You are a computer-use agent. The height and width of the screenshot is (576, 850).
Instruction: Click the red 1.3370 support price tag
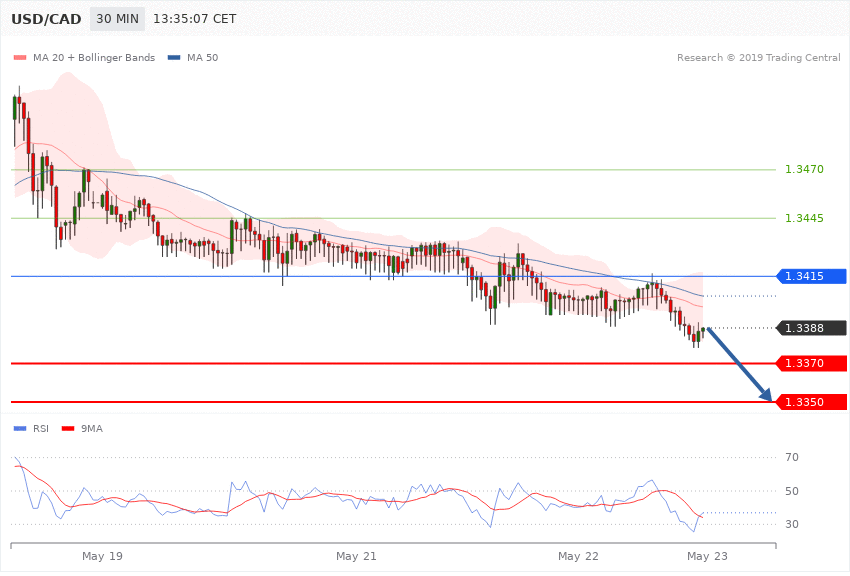[812, 364]
